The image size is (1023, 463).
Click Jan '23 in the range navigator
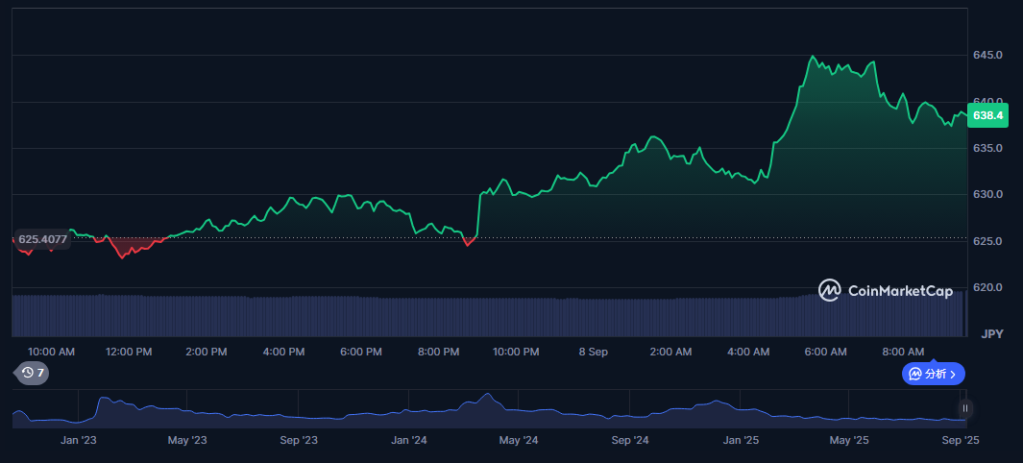tap(78, 440)
